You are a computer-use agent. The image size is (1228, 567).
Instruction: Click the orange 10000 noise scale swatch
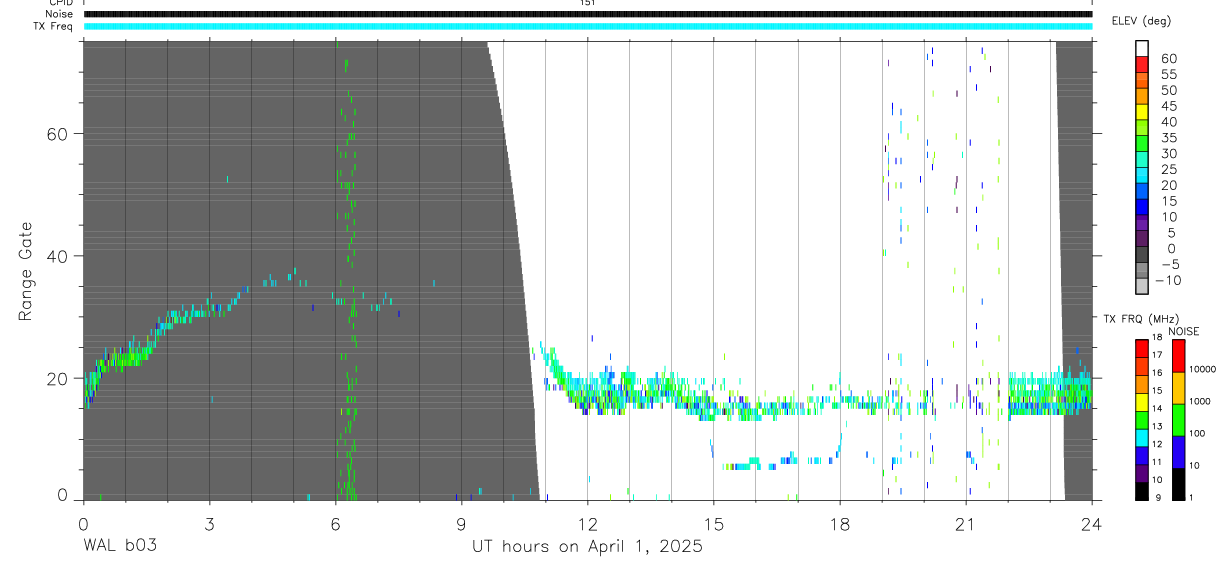[1178, 387]
